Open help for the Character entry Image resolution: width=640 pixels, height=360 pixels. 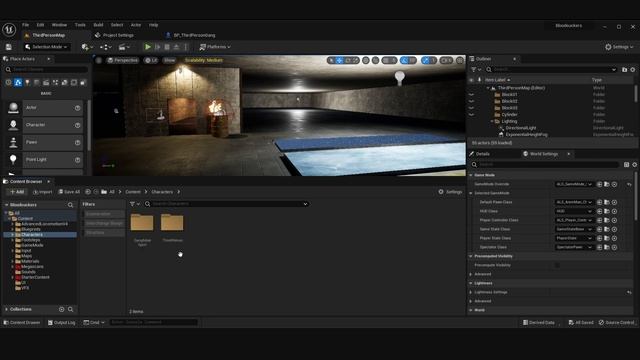pos(78,125)
